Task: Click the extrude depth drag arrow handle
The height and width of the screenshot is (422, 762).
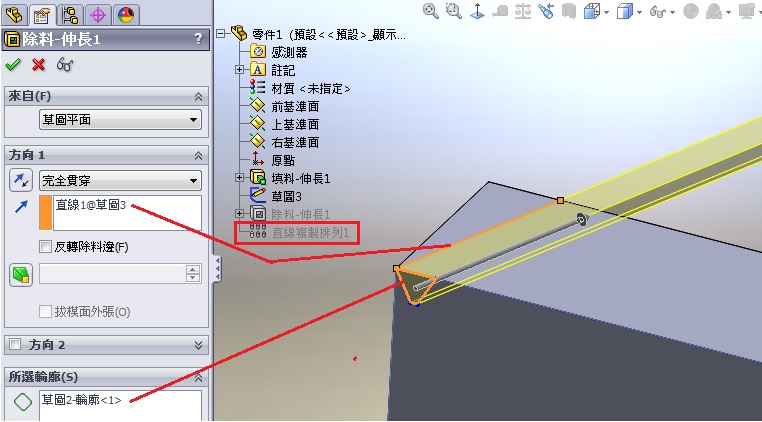Action: 582,220
